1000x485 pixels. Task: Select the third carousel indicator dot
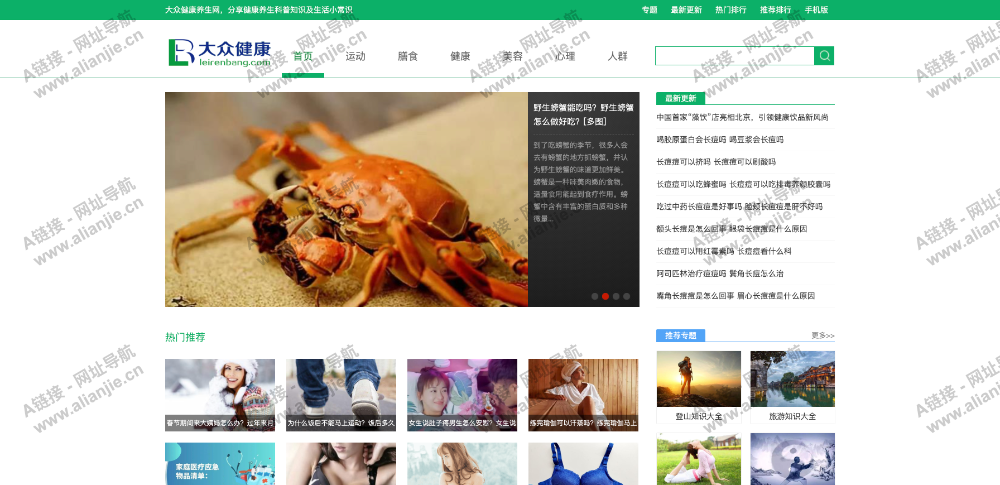click(x=616, y=296)
